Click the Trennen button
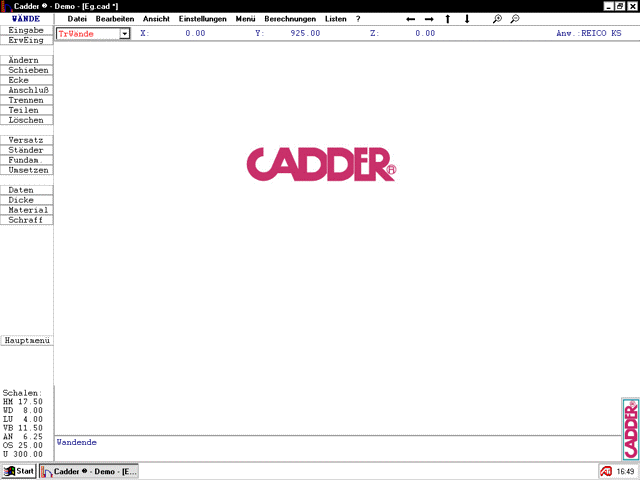The height and width of the screenshot is (480, 640). [27, 100]
